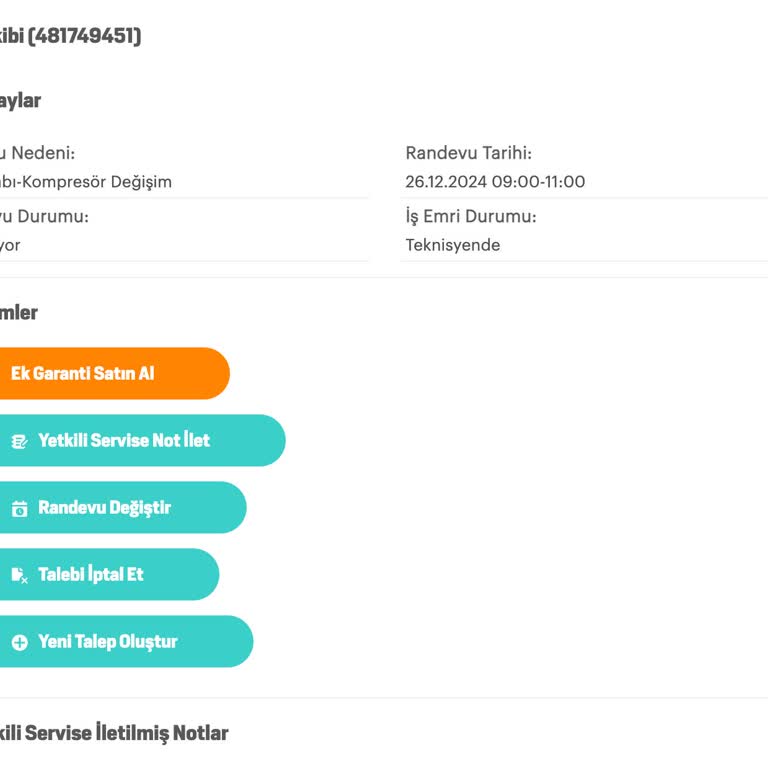Click the section heading above Ek Garanti button
768x768 pixels.
[18, 312]
